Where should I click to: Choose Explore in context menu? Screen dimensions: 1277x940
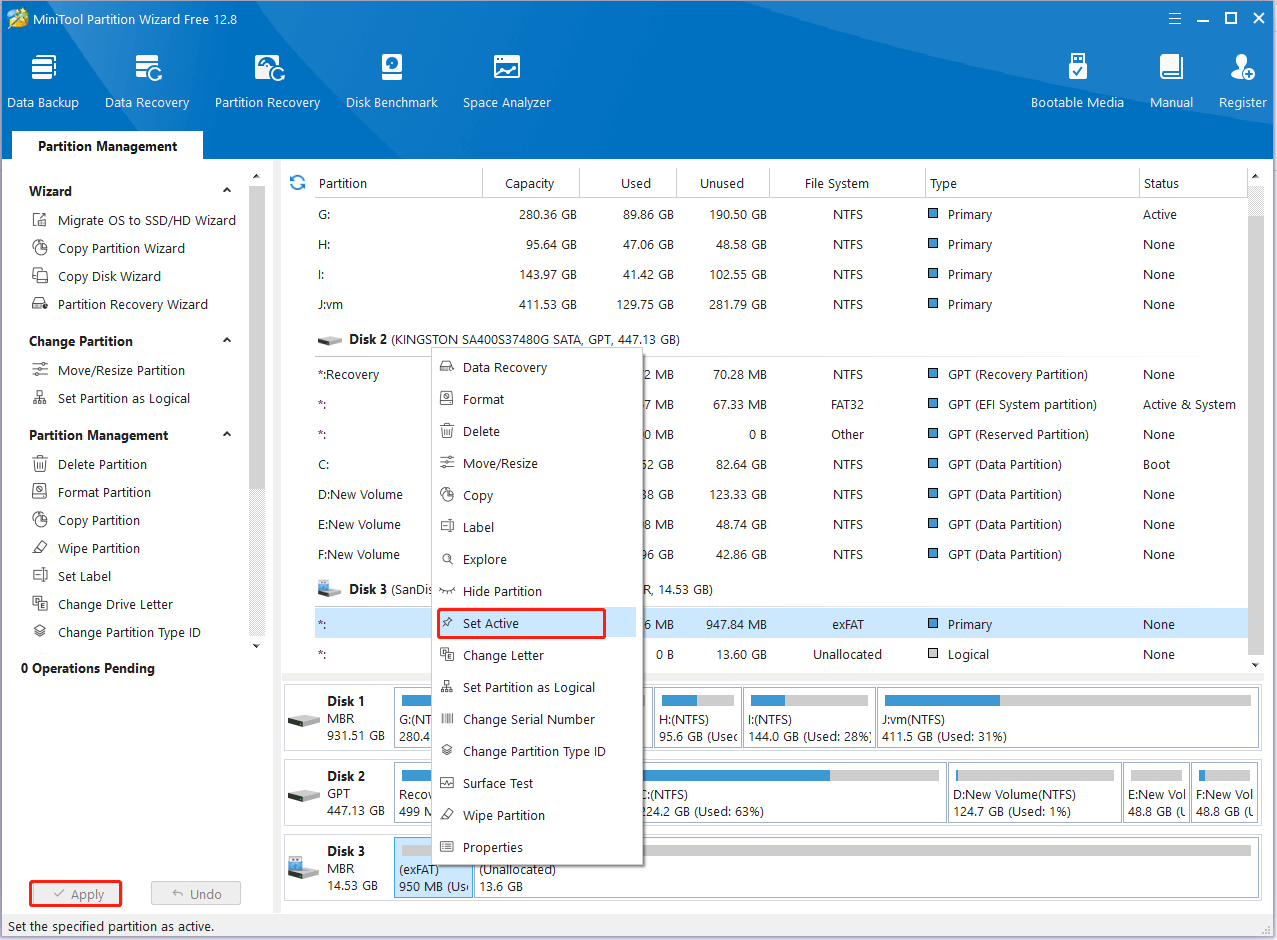coord(537,559)
